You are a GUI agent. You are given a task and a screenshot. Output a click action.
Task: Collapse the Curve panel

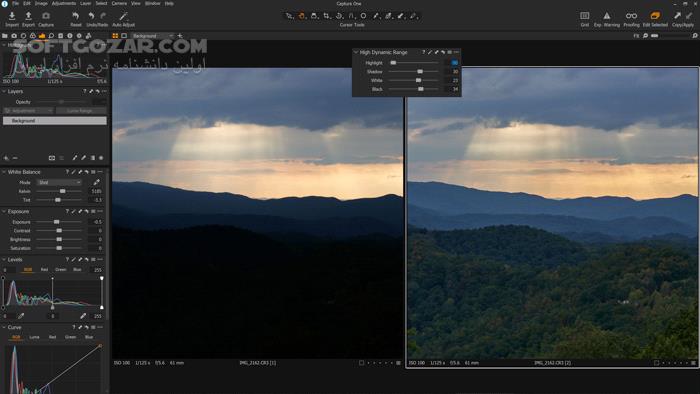click(x=4, y=327)
